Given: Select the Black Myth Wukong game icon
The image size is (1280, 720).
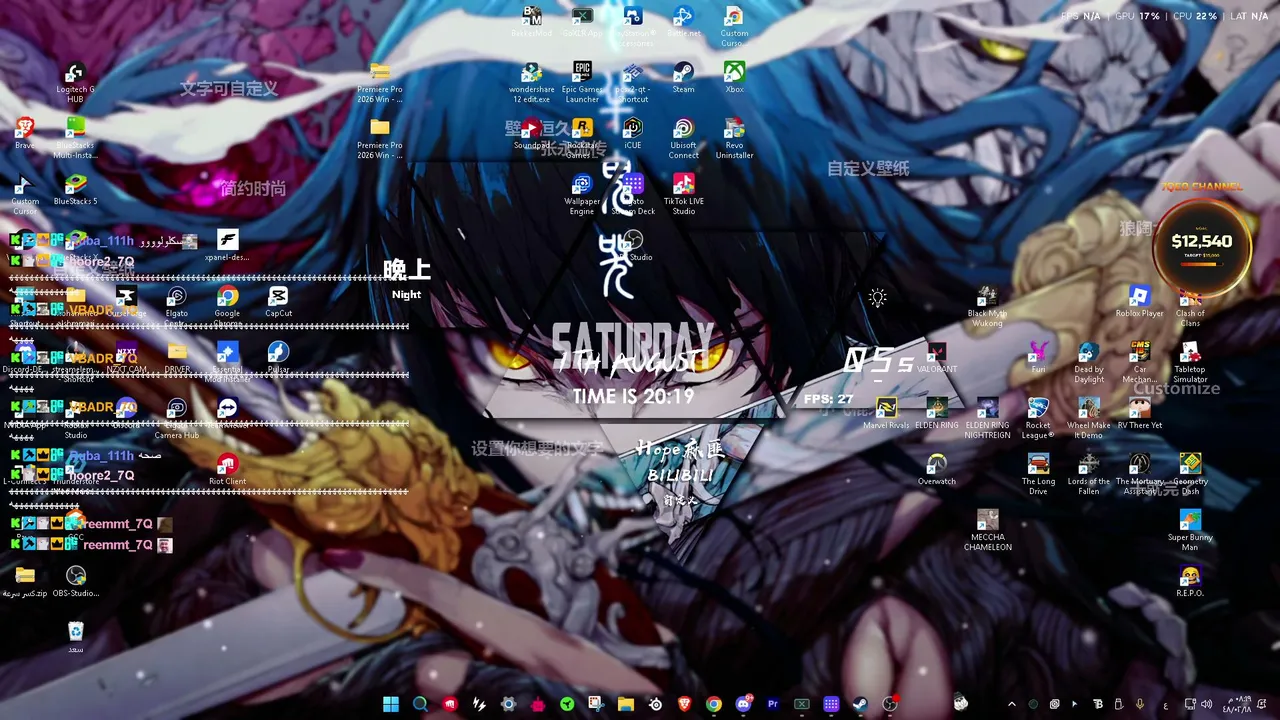Looking at the screenshot, I should [x=987, y=307].
